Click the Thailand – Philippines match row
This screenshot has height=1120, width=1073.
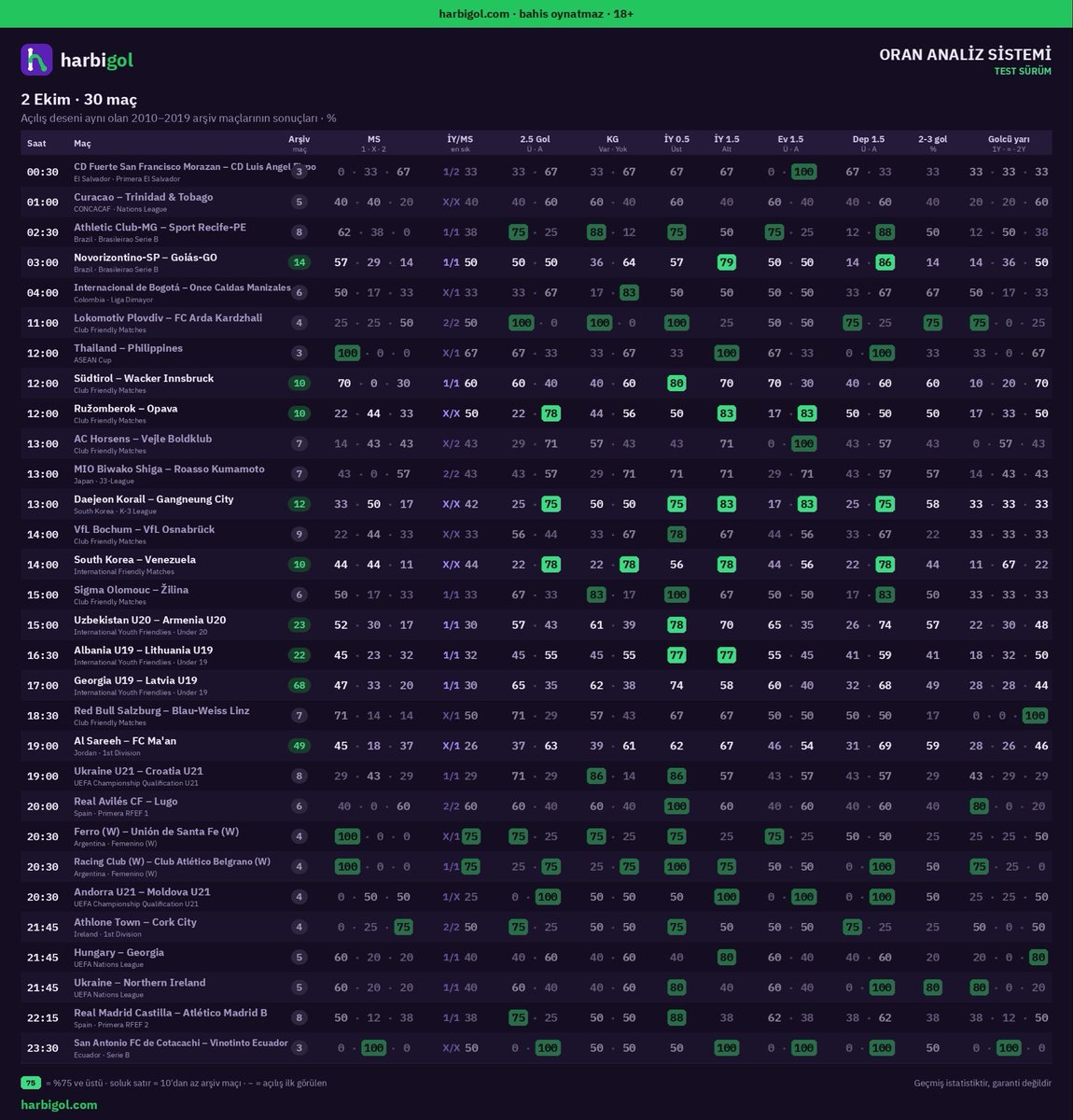pyautogui.click(x=536, y=353)
